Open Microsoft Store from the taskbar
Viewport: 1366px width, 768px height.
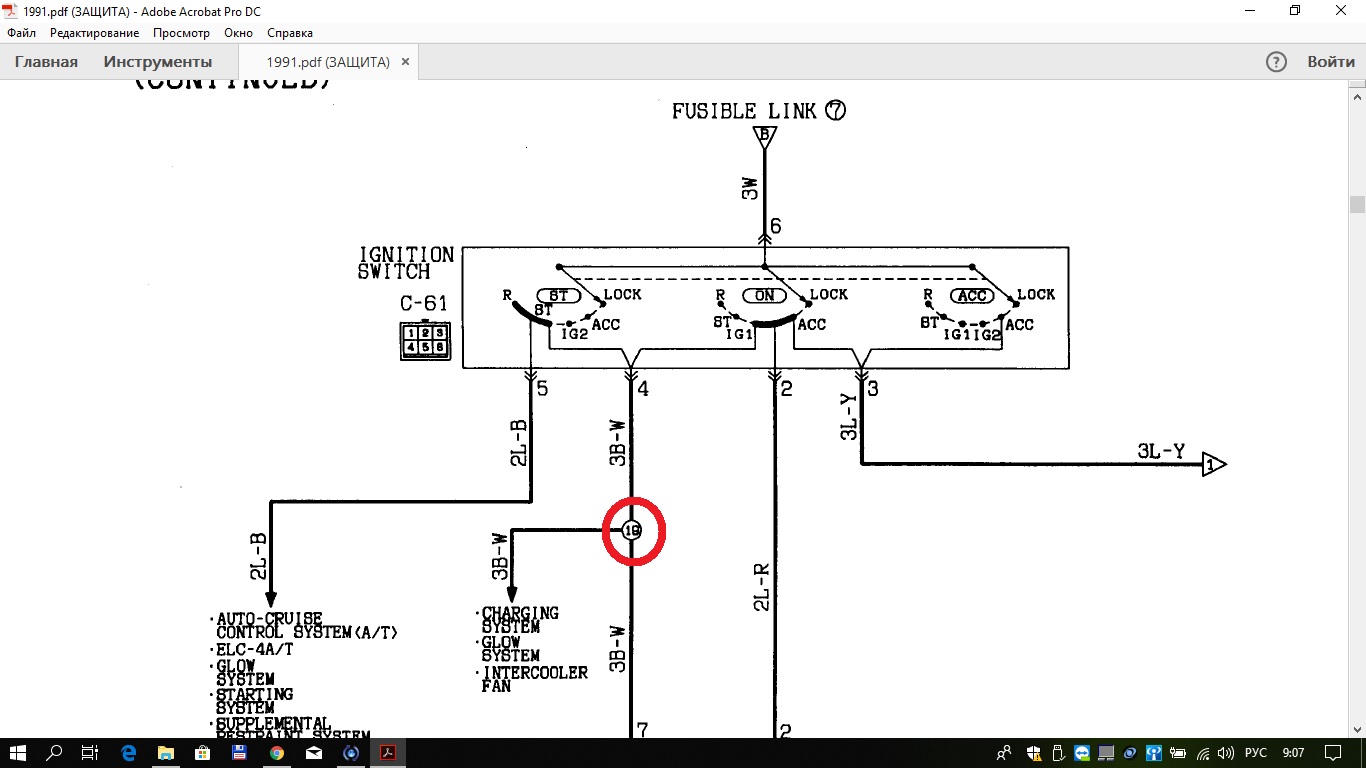[202, 753]
